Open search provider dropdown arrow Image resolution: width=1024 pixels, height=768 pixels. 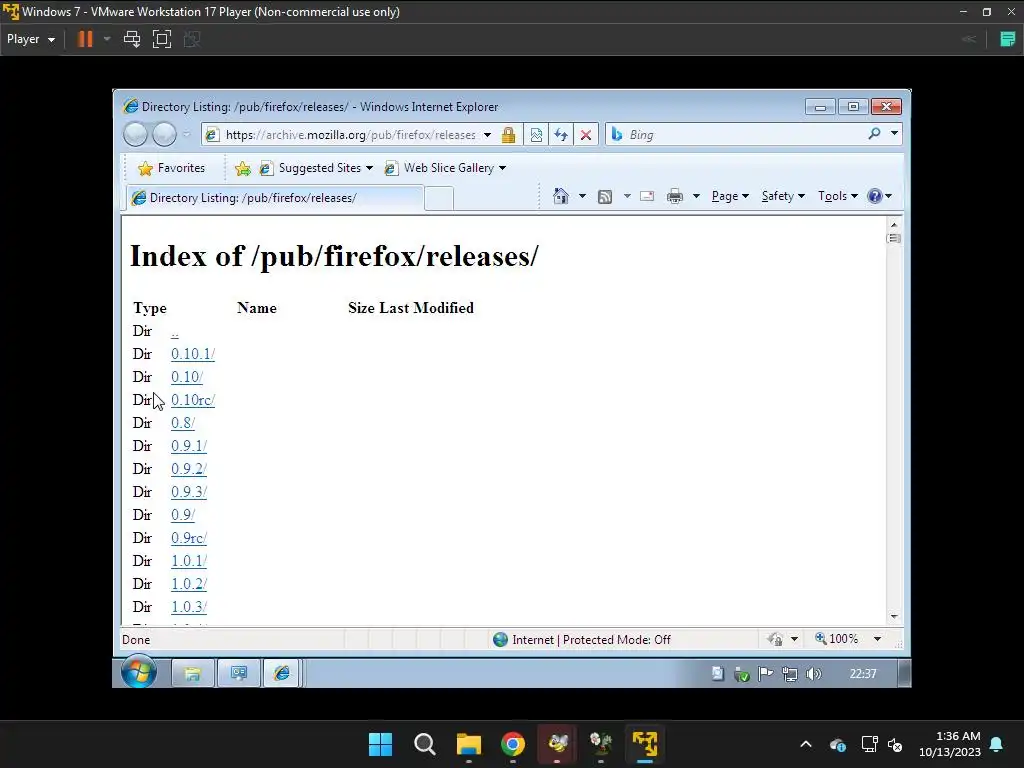coord(894,133)
